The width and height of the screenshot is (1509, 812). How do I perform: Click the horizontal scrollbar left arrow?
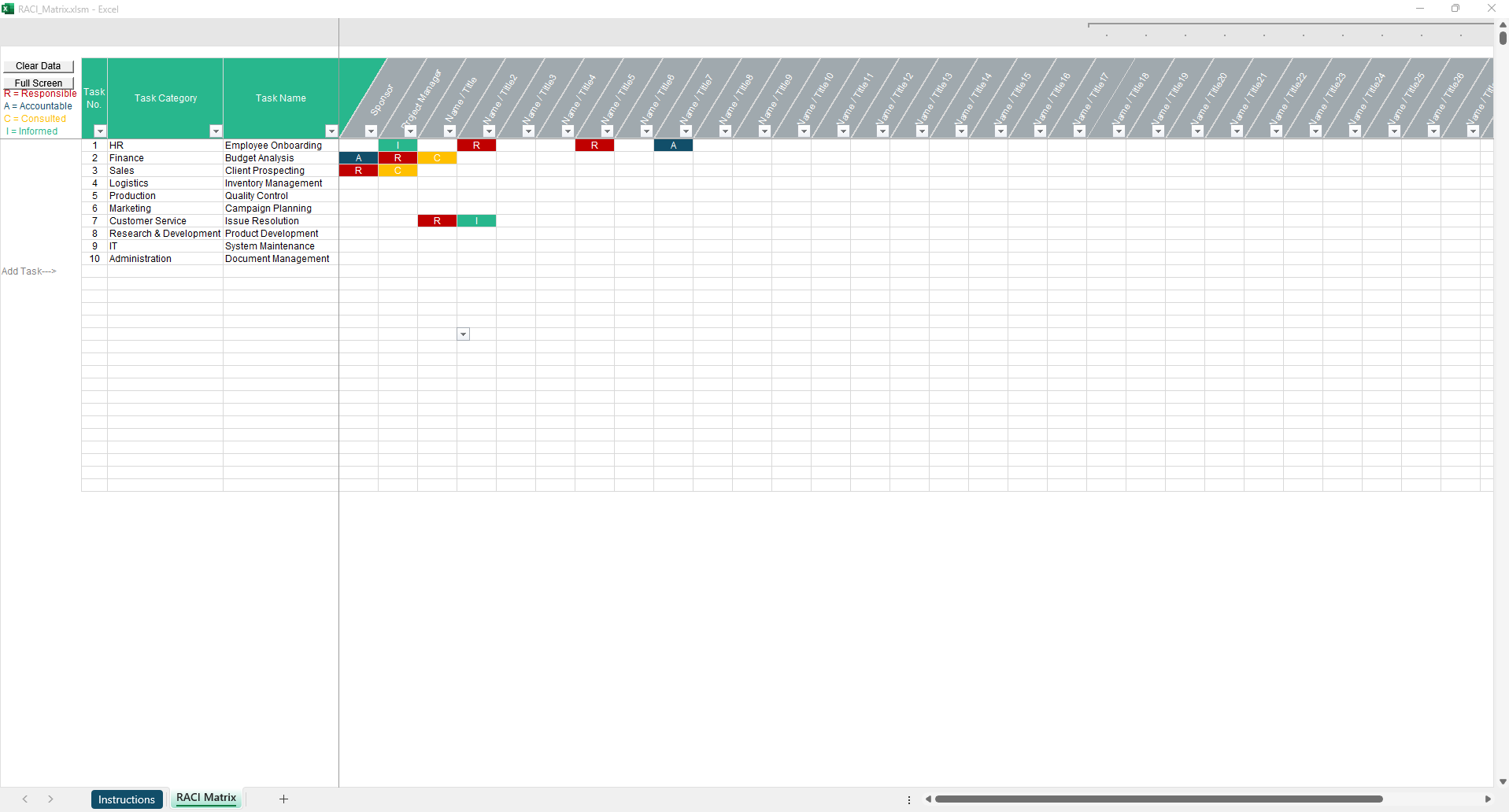(x=929, y=799)
